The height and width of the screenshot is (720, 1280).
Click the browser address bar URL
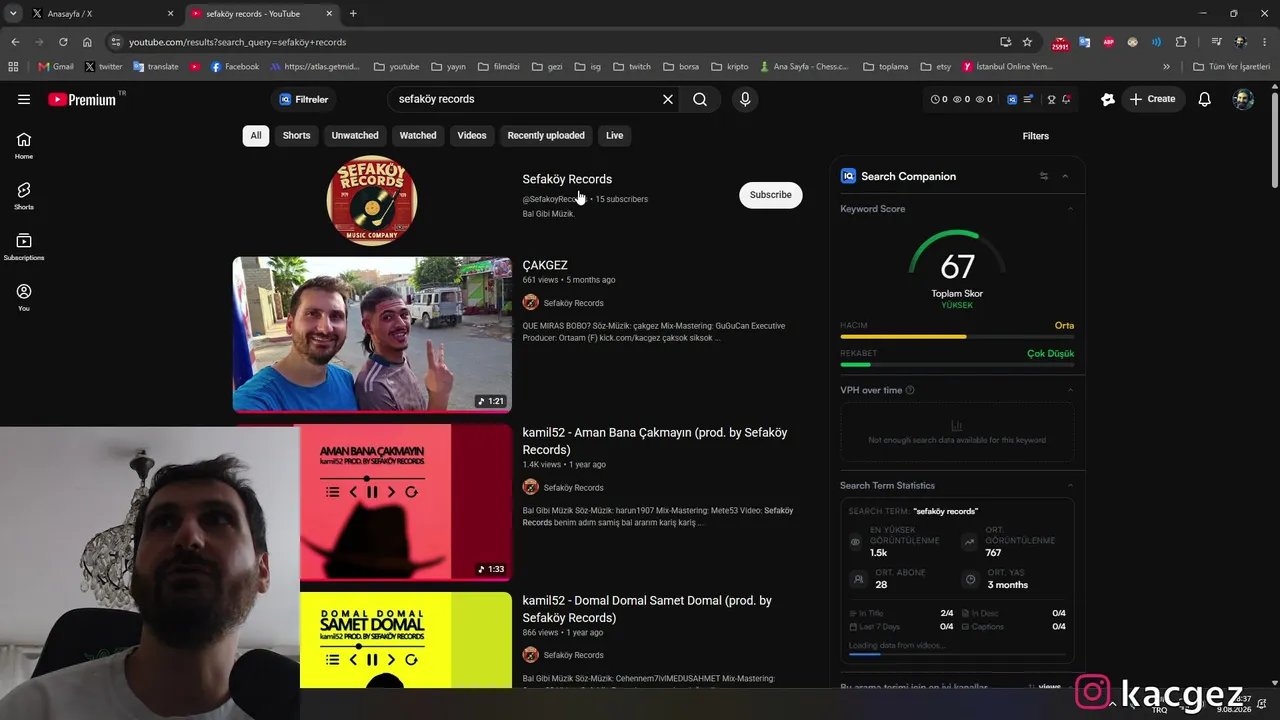(238, 42)
